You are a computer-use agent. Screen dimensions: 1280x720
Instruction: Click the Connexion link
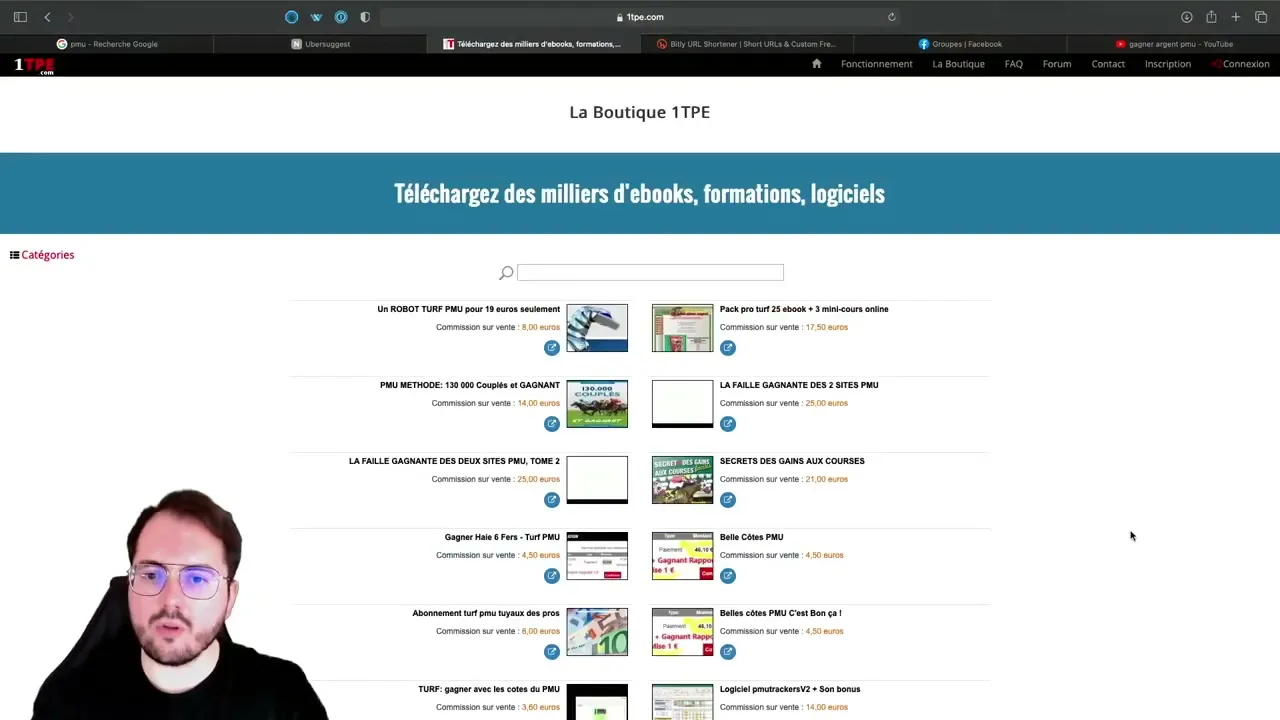point(1247,63)
